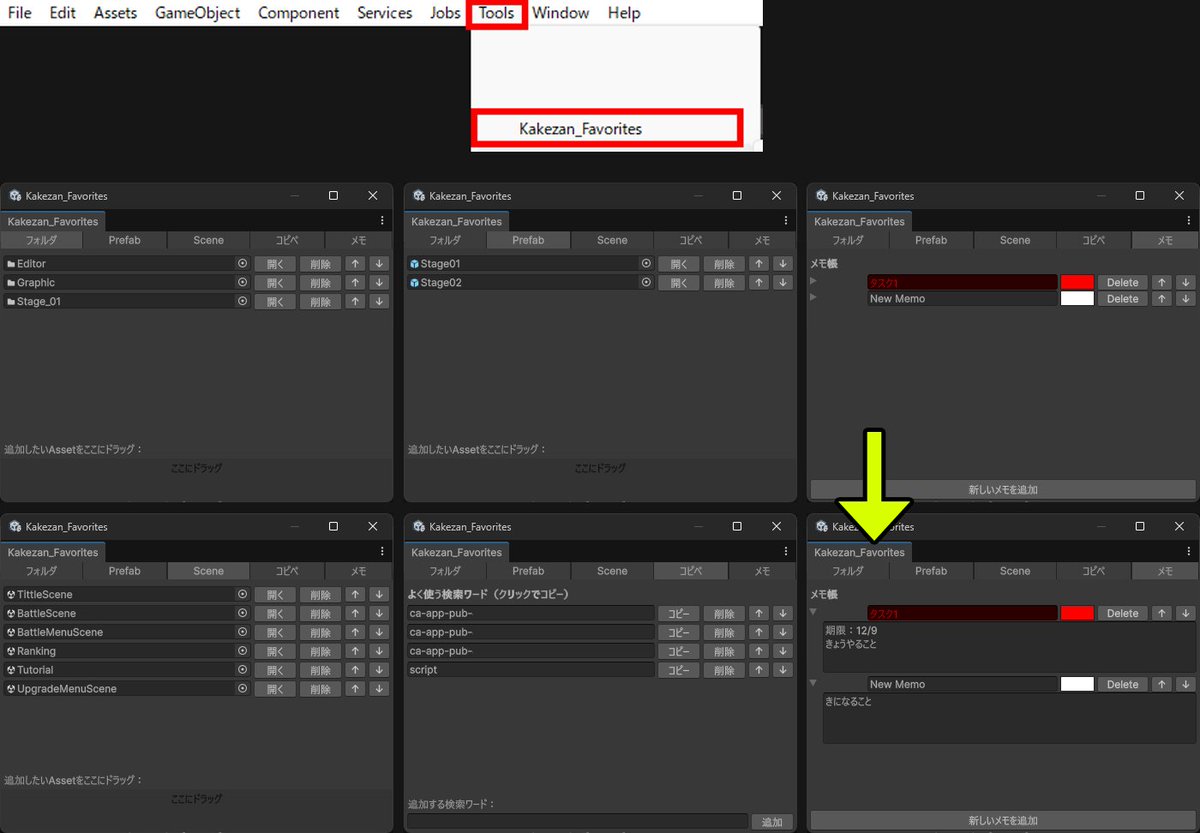Open the kebab options menu in the Editor/Graphic folder window

click(382, 221)
